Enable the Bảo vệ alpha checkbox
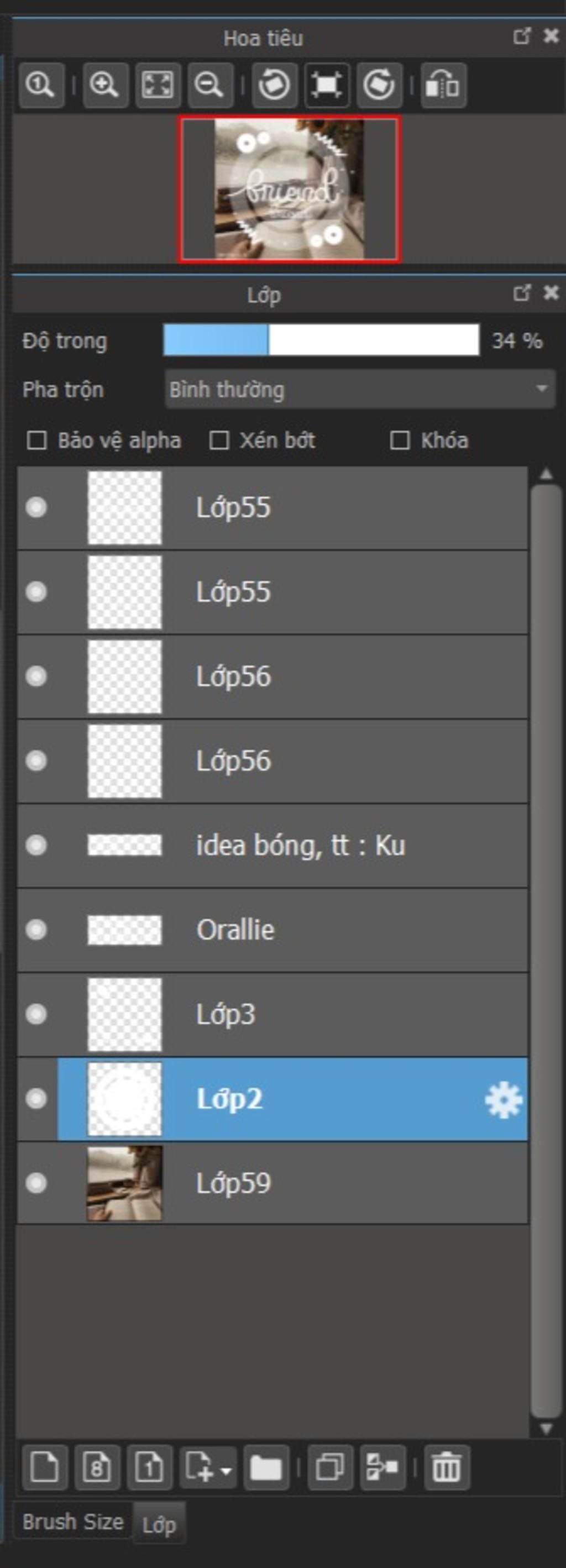This screenshot has height=1568, width=566. (36, 440)
